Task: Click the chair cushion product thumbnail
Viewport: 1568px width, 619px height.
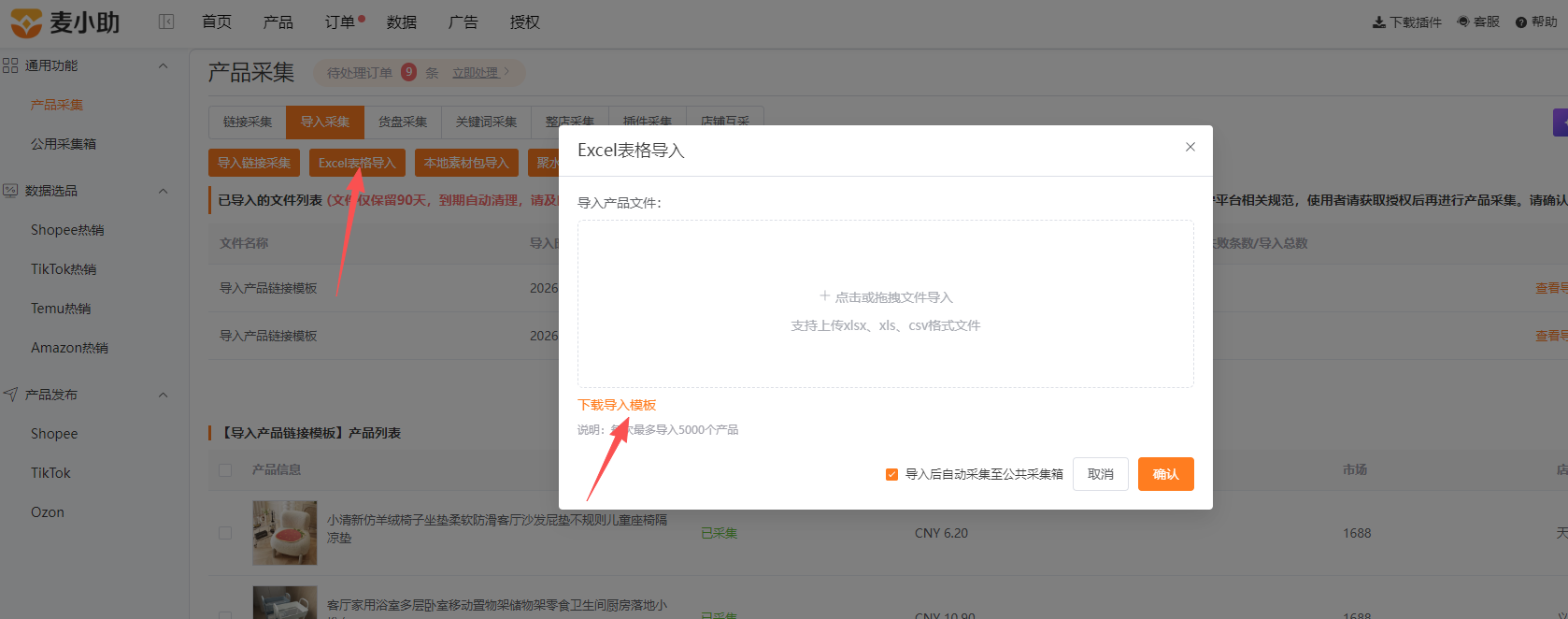Action: (x=285, y=533)
